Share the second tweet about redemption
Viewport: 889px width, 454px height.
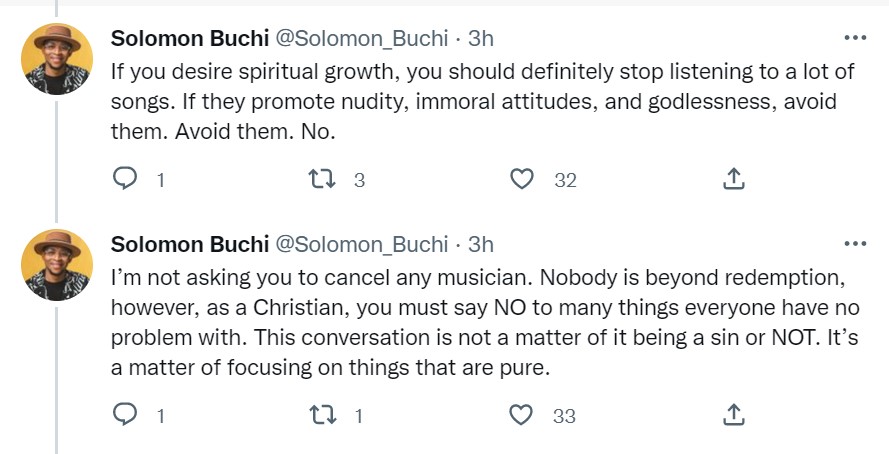[x=732, y=414]
